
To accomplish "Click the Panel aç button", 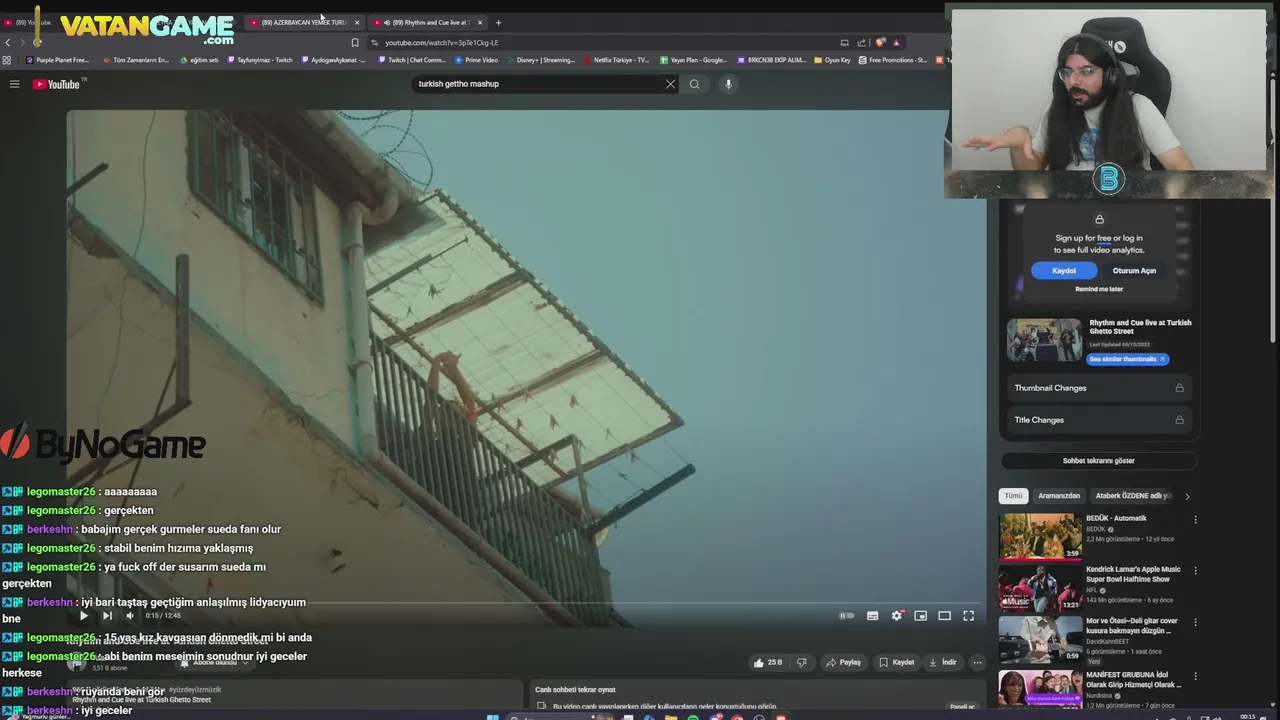I will [962, 706].
